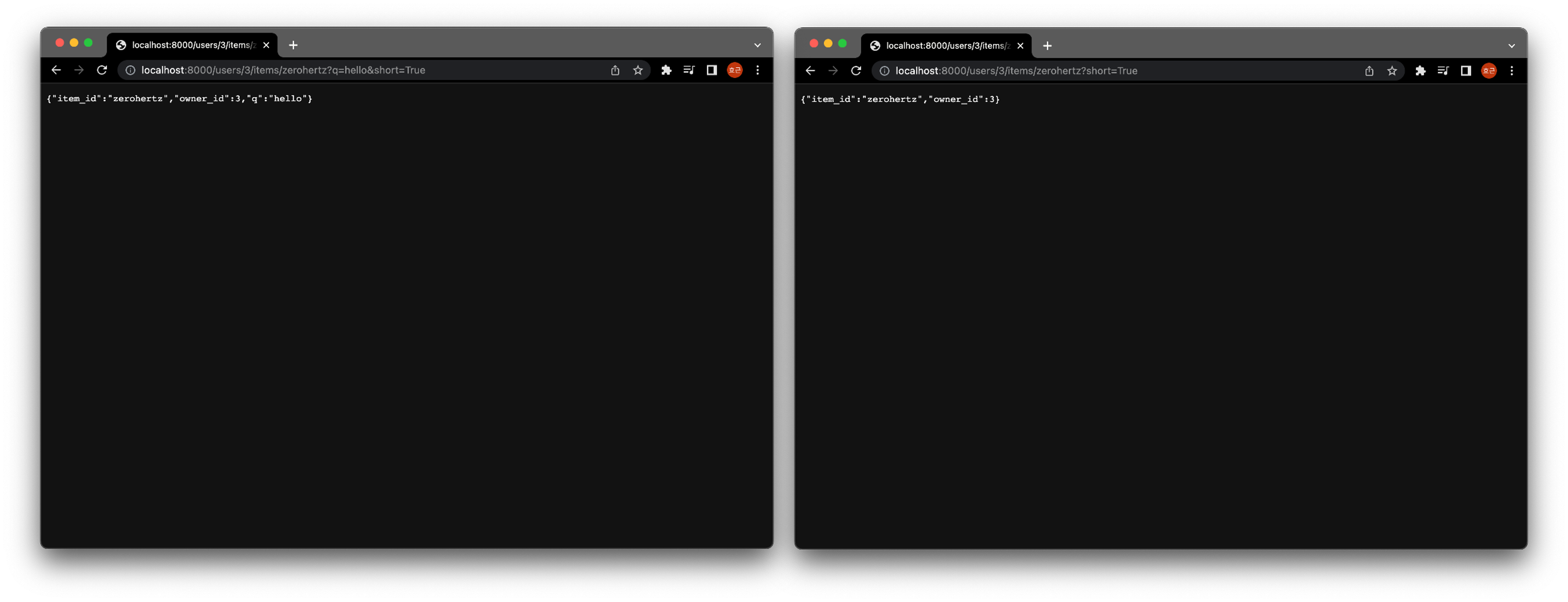The image size is (1568, 602).
Task: Select the localhost tab in the left window
Action: tap(192, 45)
